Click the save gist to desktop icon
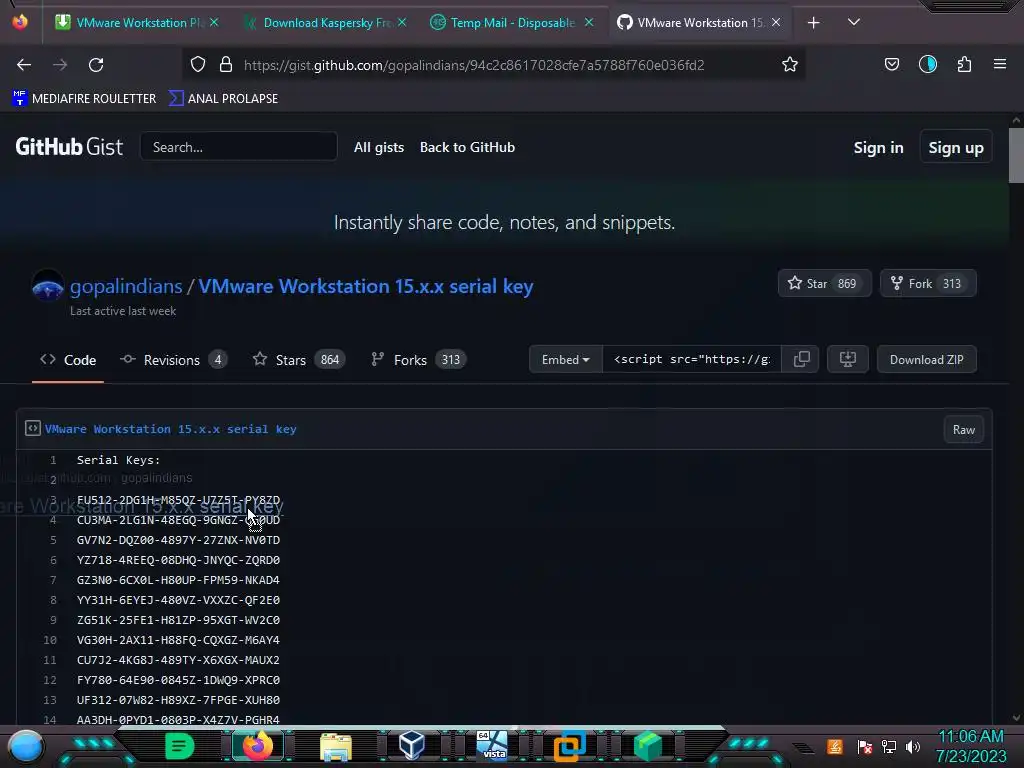 (848, 359)
